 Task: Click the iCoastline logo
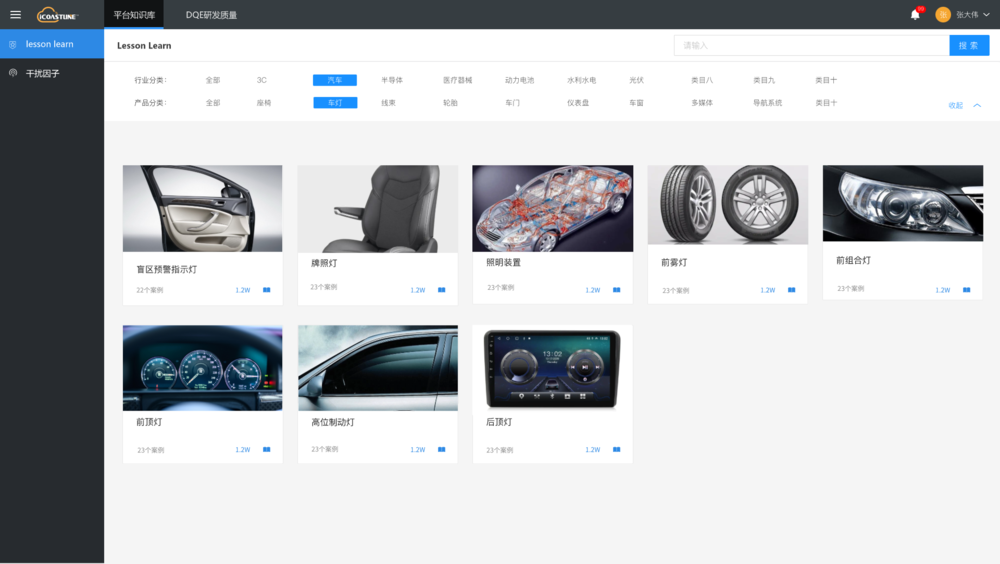coord(57,15)
